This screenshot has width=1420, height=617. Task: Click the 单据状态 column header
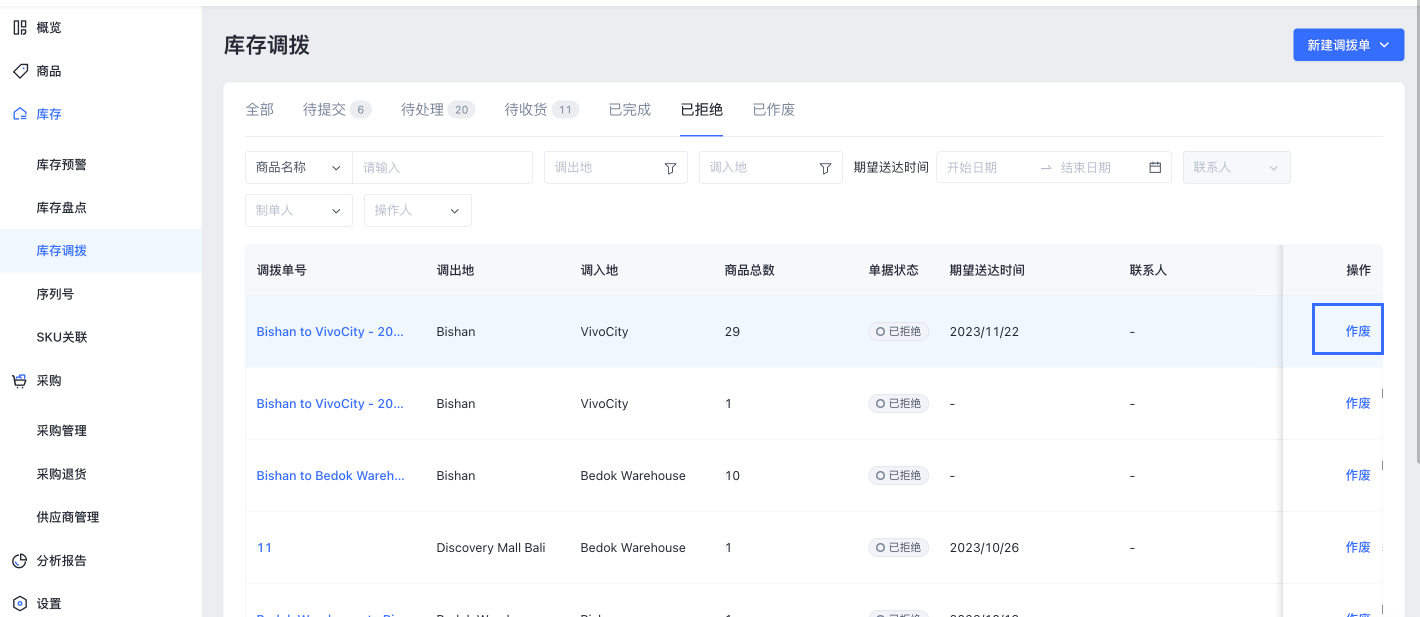[x=894, y=270]
